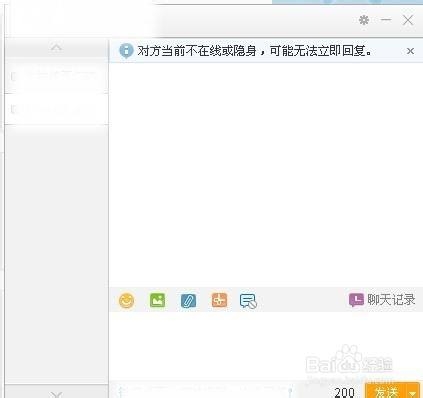The height and width of the screenshot is (398, 423).
Task: Click the 发送 send button
Action: tap(386, 391)
